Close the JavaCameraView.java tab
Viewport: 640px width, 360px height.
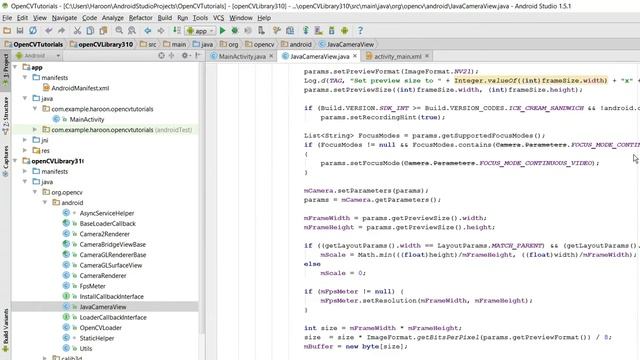[355, 56]
